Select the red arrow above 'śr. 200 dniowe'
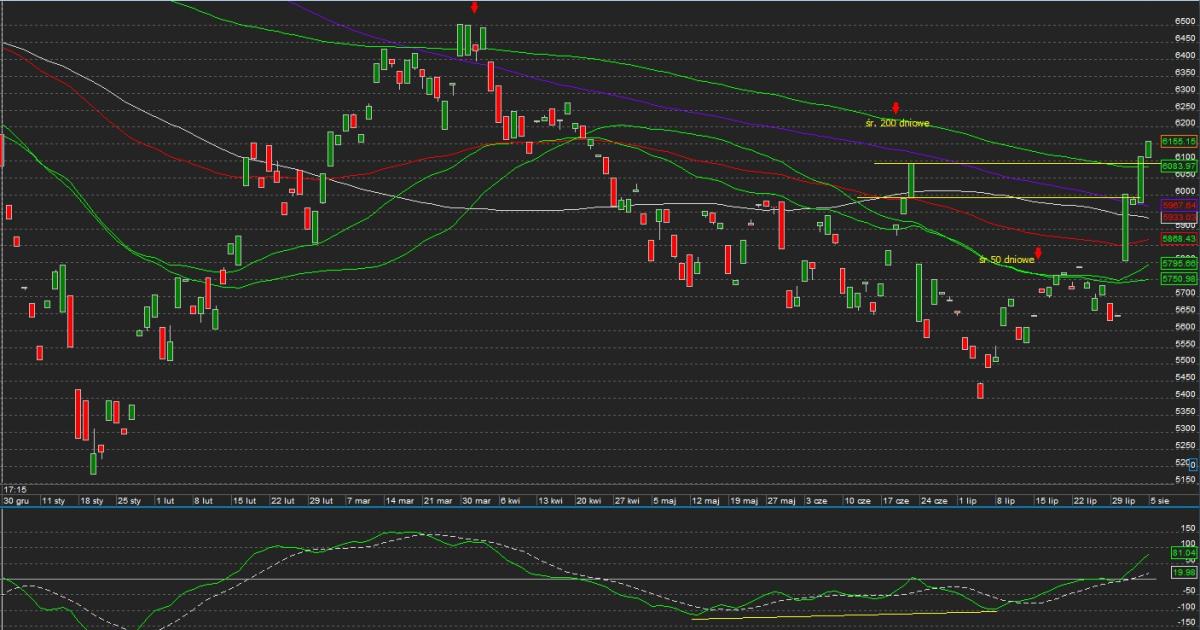The height and width of the screenshot is (630, 1200). tap(897, 108)
